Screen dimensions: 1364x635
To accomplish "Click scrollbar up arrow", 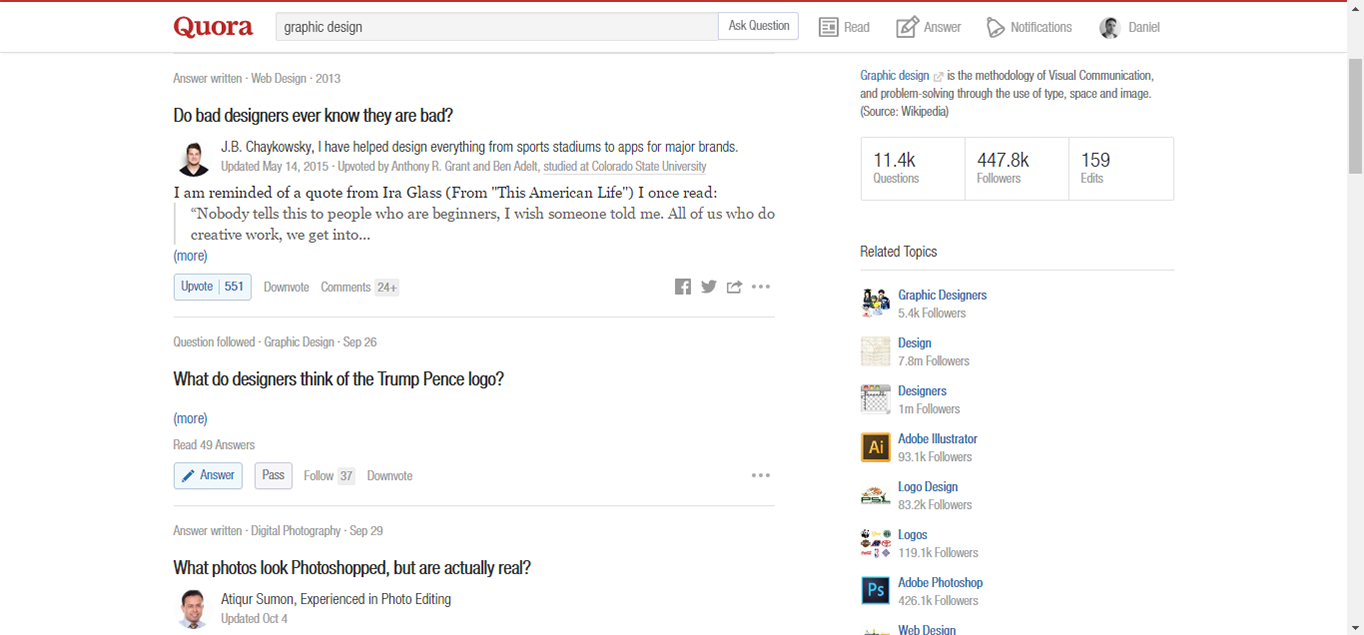I will (x=1356, y=7).
